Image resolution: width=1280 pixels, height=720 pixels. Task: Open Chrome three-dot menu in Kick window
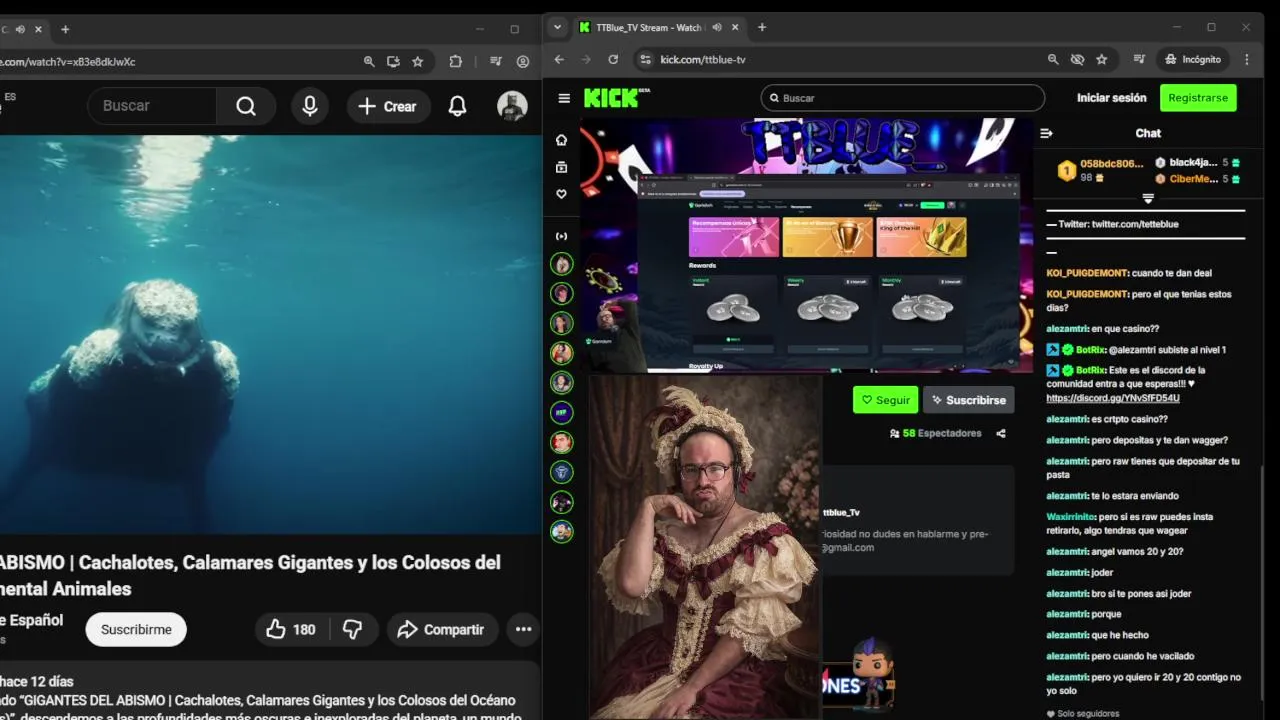pos(1246,59)
